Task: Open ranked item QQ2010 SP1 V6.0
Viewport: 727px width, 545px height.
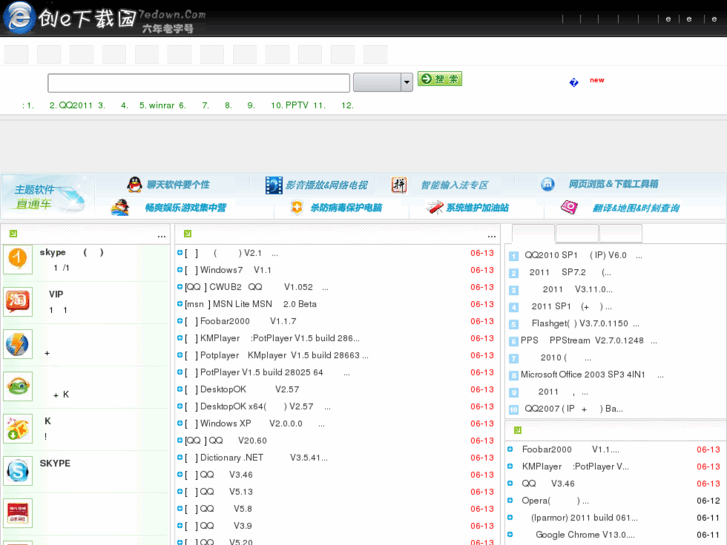Action: click(x=583, y=255)
